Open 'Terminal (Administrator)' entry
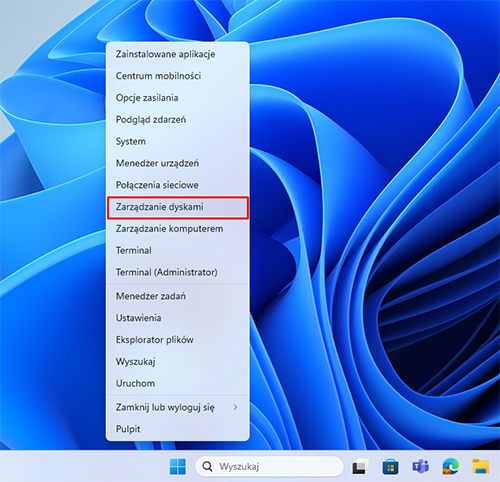This screenshot has width=500, height=482. (178, 272)
